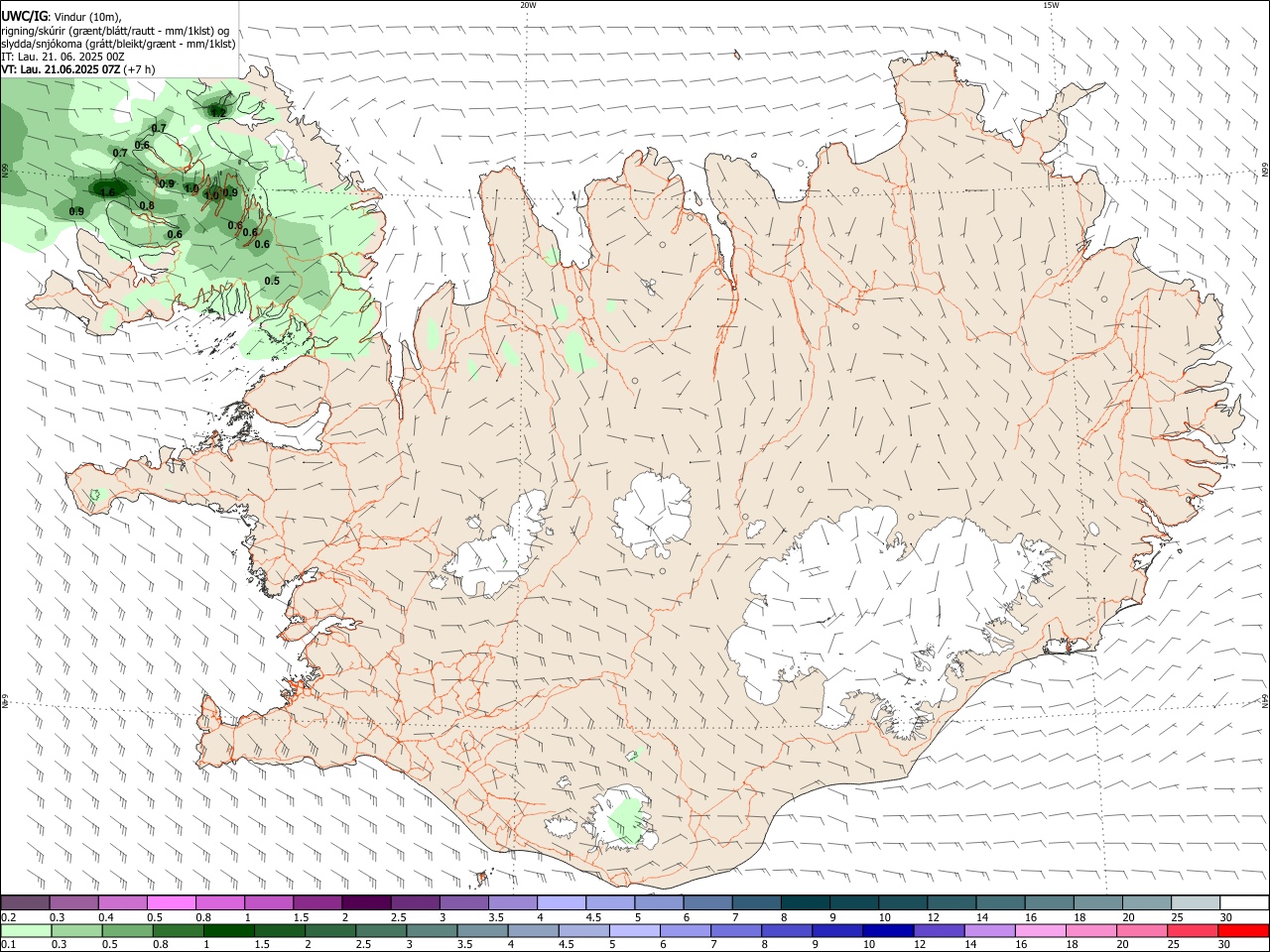Click the '30' label on the top scale

pos(1226,917)
